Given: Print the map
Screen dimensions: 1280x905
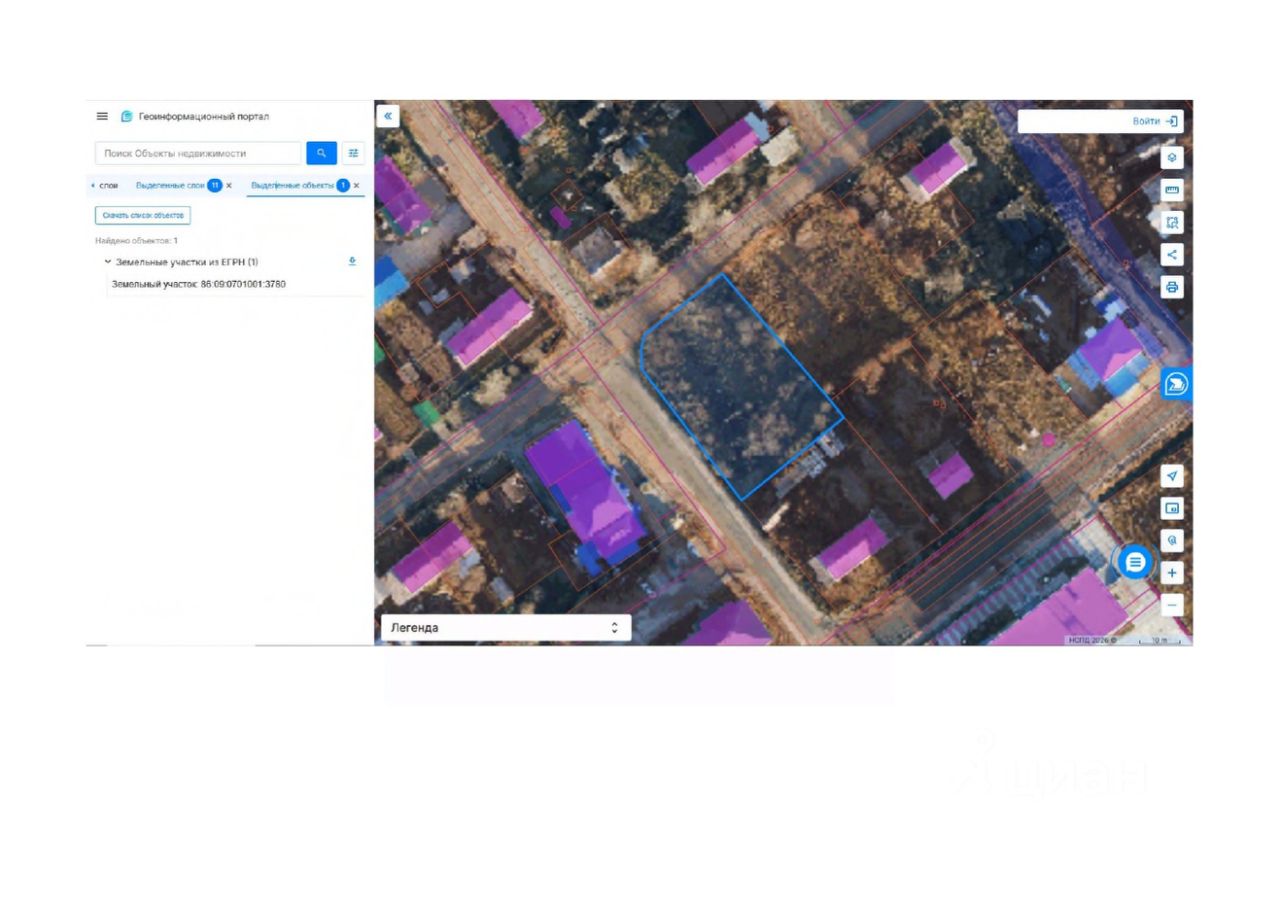Looking at the screenshot, I should (x=1172, y=287).
